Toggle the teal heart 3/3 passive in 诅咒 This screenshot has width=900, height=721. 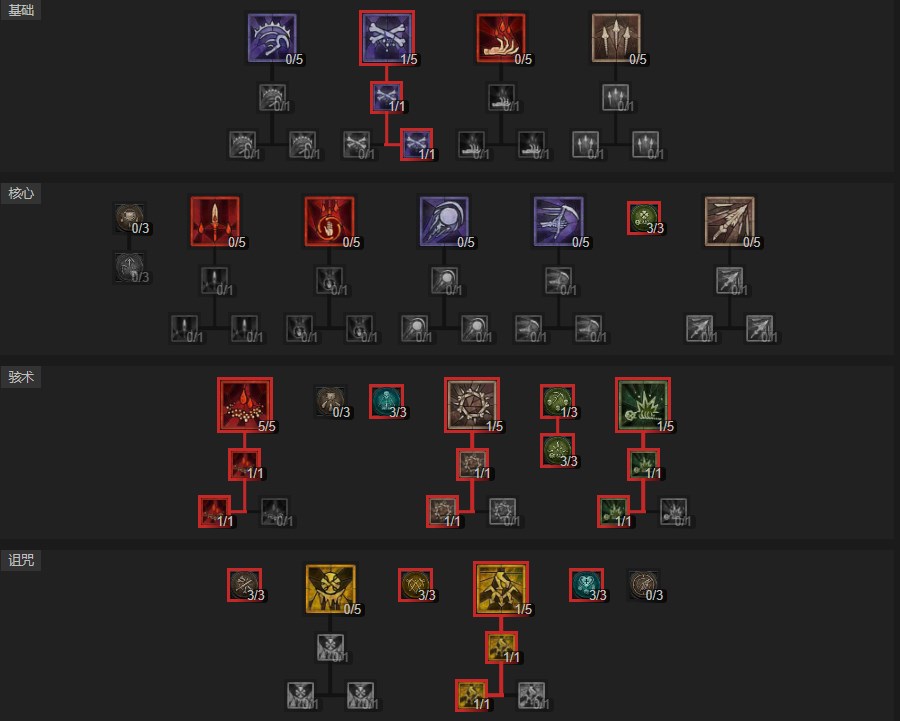(586, 585)
